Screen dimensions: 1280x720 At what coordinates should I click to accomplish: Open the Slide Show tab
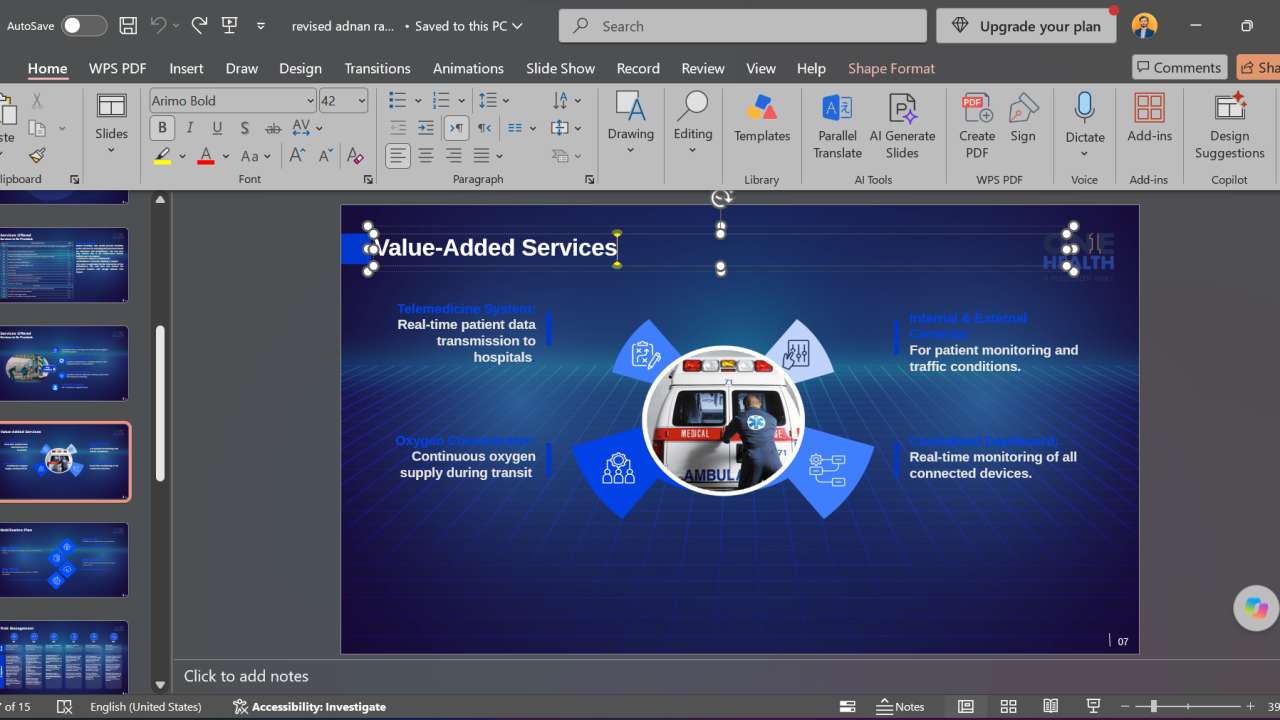(x=560, y=68)
